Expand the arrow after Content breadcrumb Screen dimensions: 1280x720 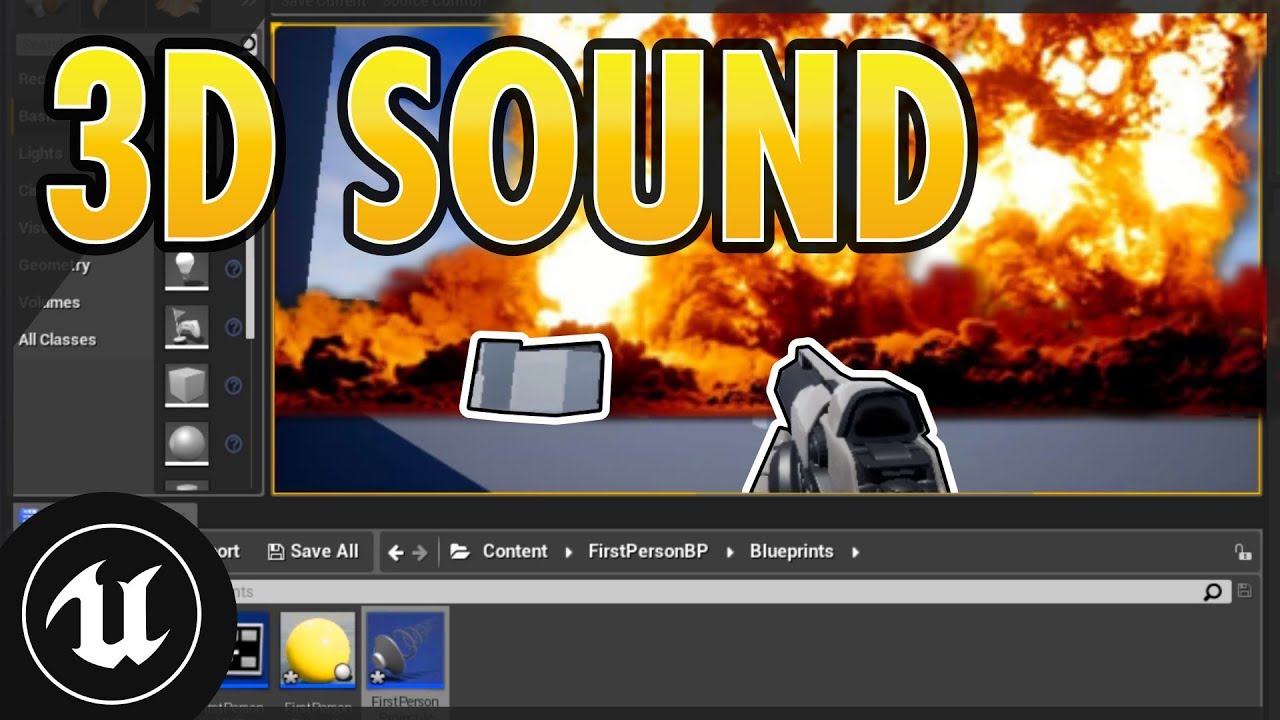click(569, 552)
